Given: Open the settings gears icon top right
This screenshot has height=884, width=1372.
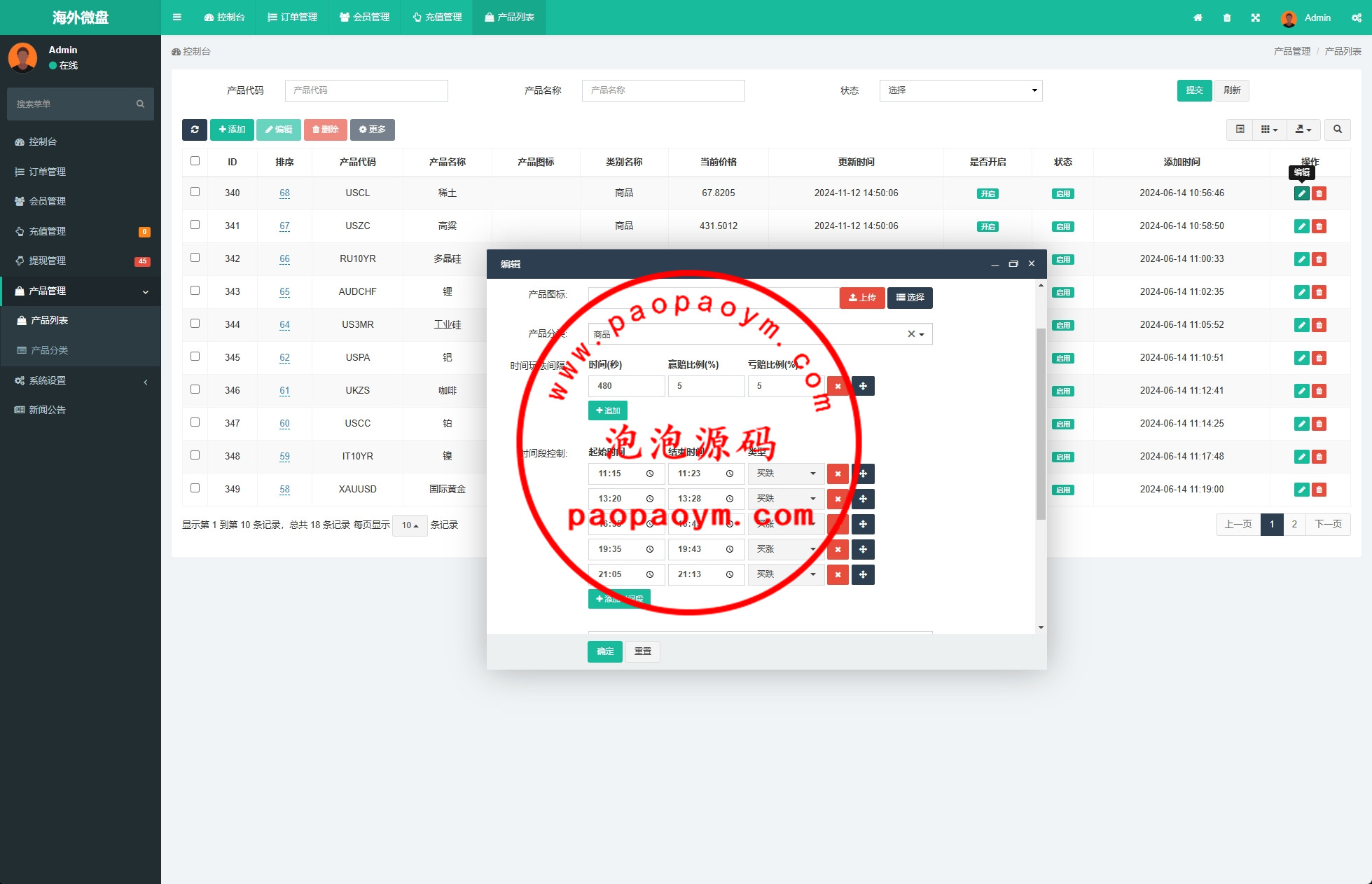Looking at the screenshot, I should (1357, 18).
